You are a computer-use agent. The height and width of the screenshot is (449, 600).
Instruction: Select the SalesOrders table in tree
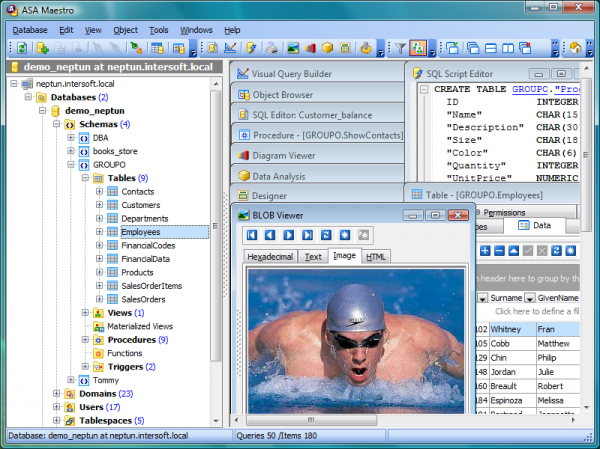[144, 298]
